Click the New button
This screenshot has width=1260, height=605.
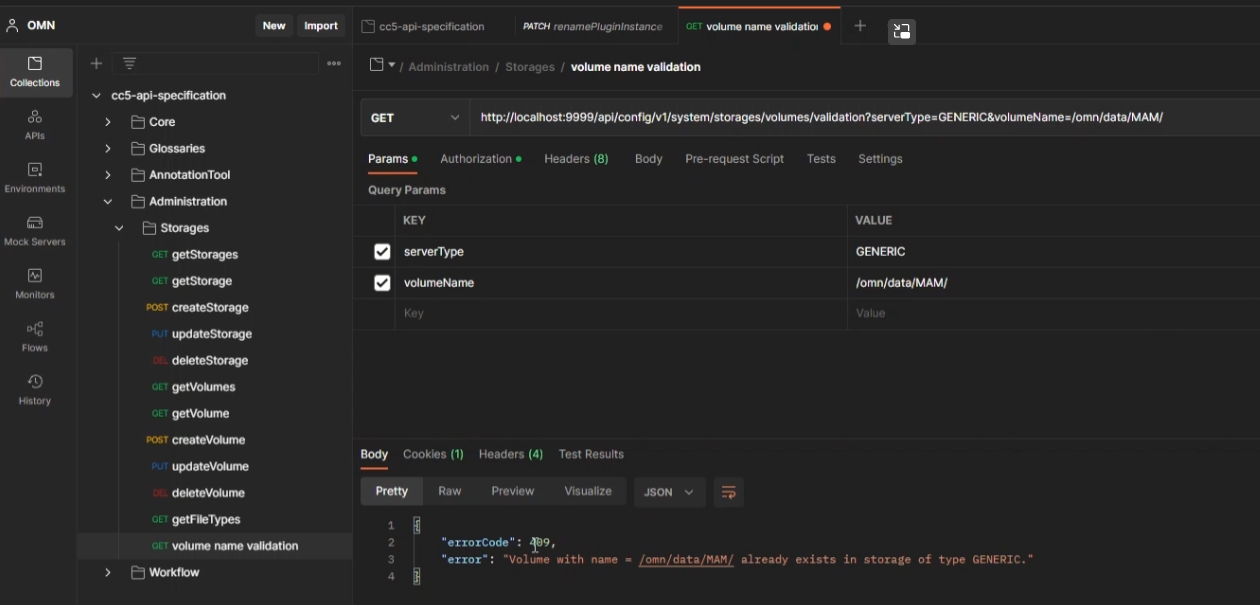[274, 26]
